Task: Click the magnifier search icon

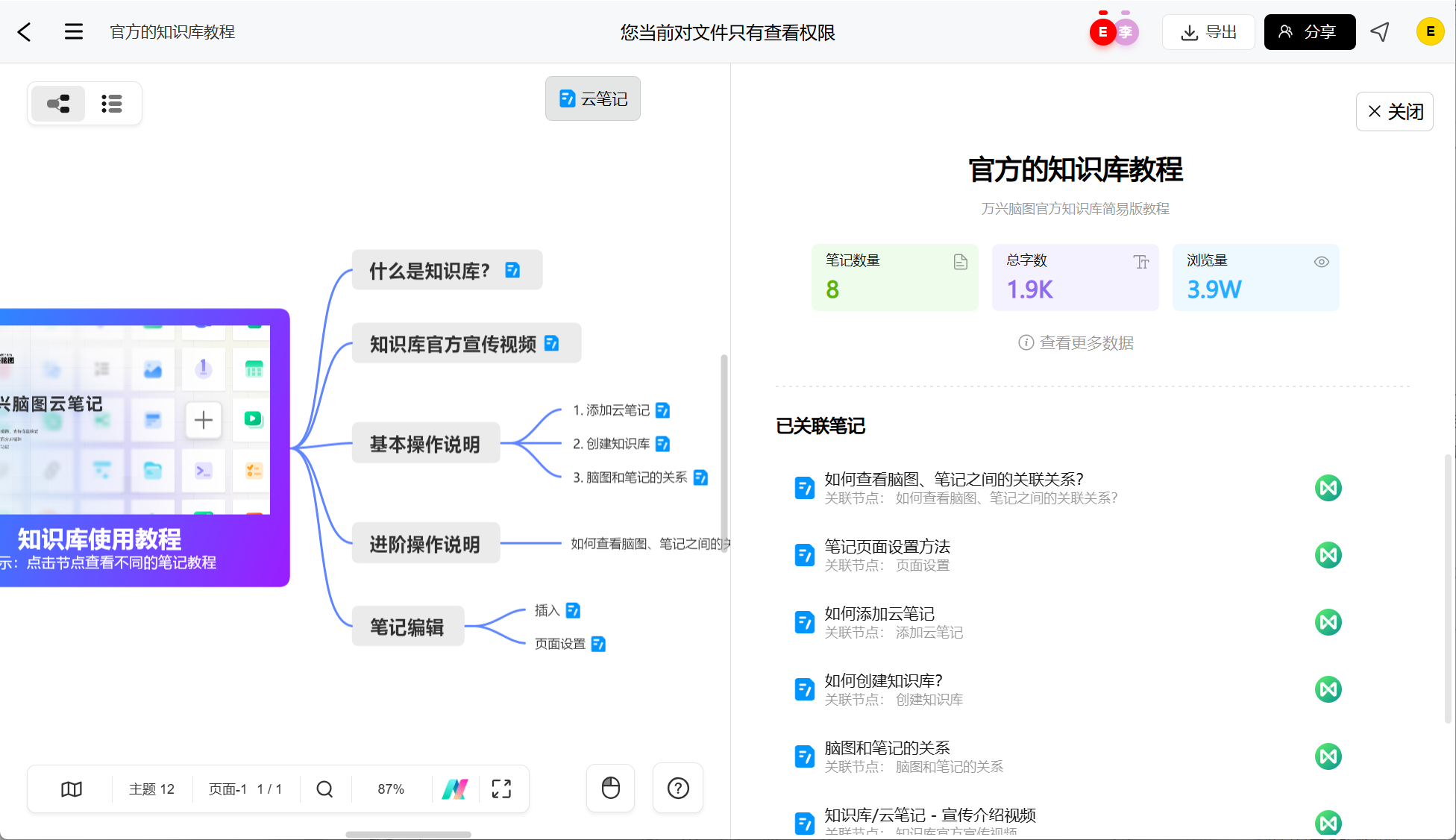Action: [324, 789]
